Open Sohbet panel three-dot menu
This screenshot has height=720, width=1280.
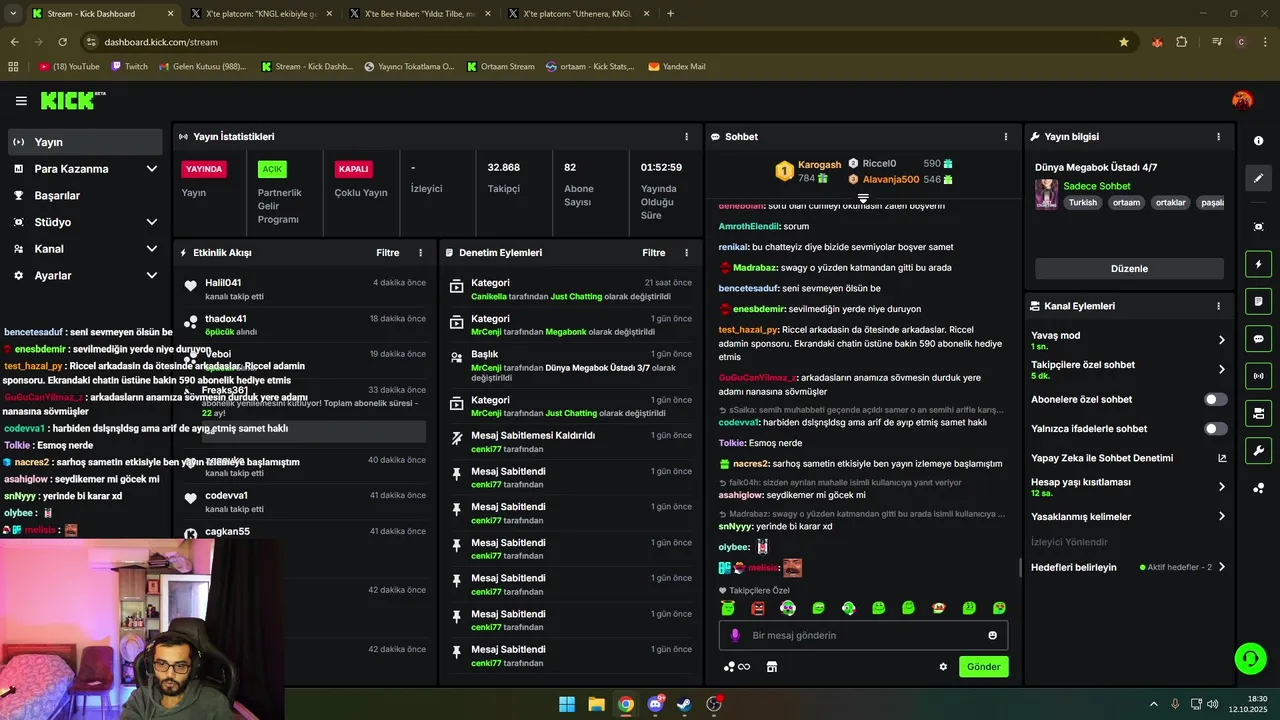pyautogui.click(x=1005, y=137)
